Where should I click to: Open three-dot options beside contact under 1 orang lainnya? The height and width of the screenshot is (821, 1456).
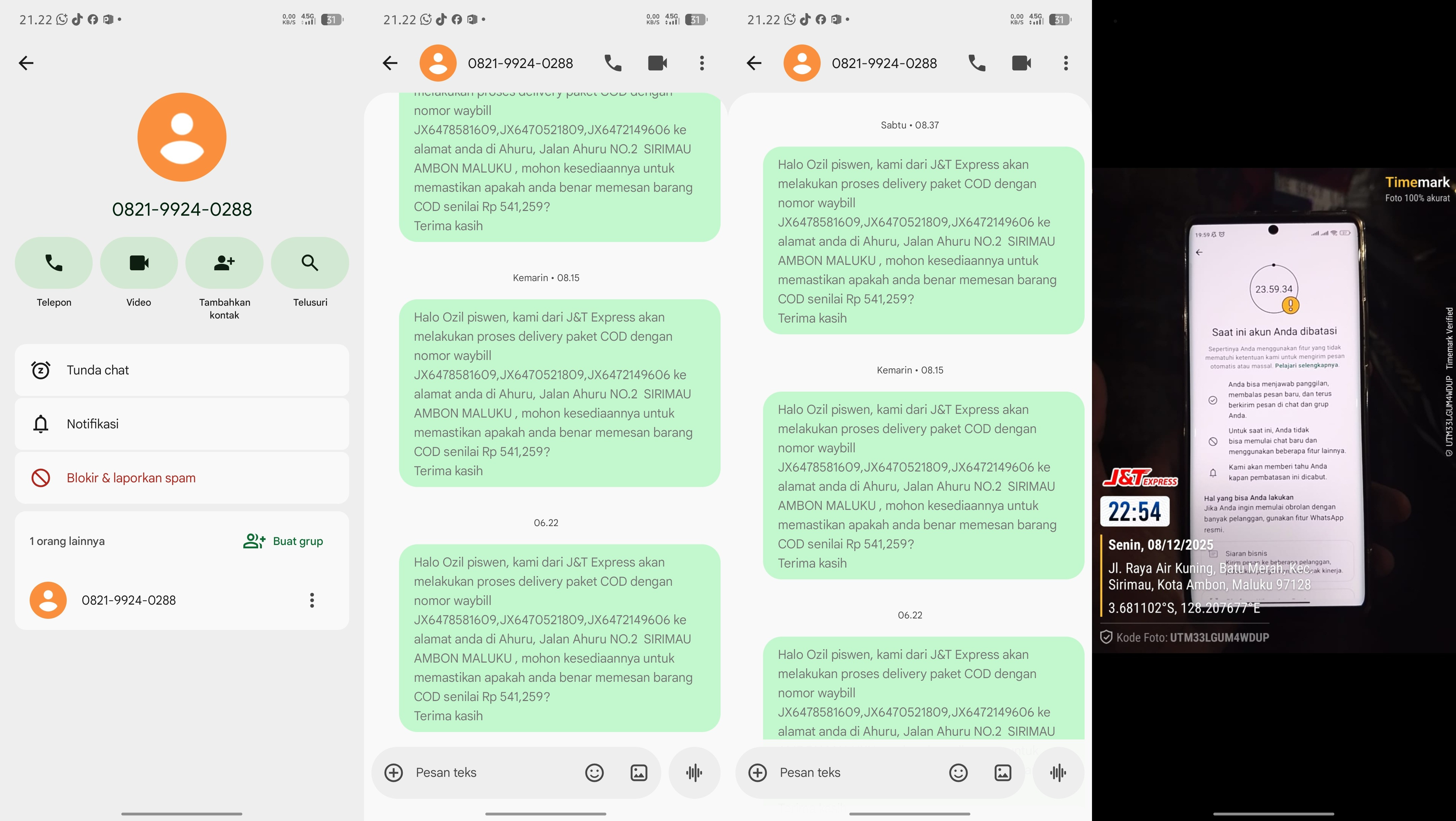312,600
